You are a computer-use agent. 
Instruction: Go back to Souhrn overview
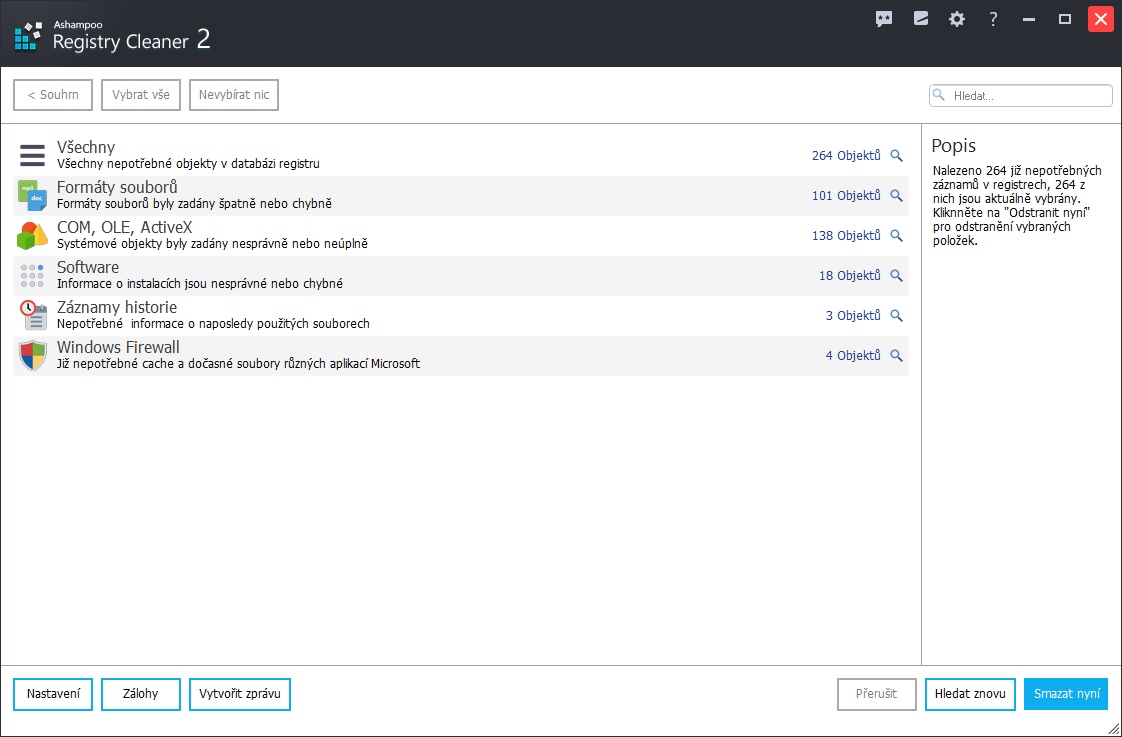[x=53, y=95]
